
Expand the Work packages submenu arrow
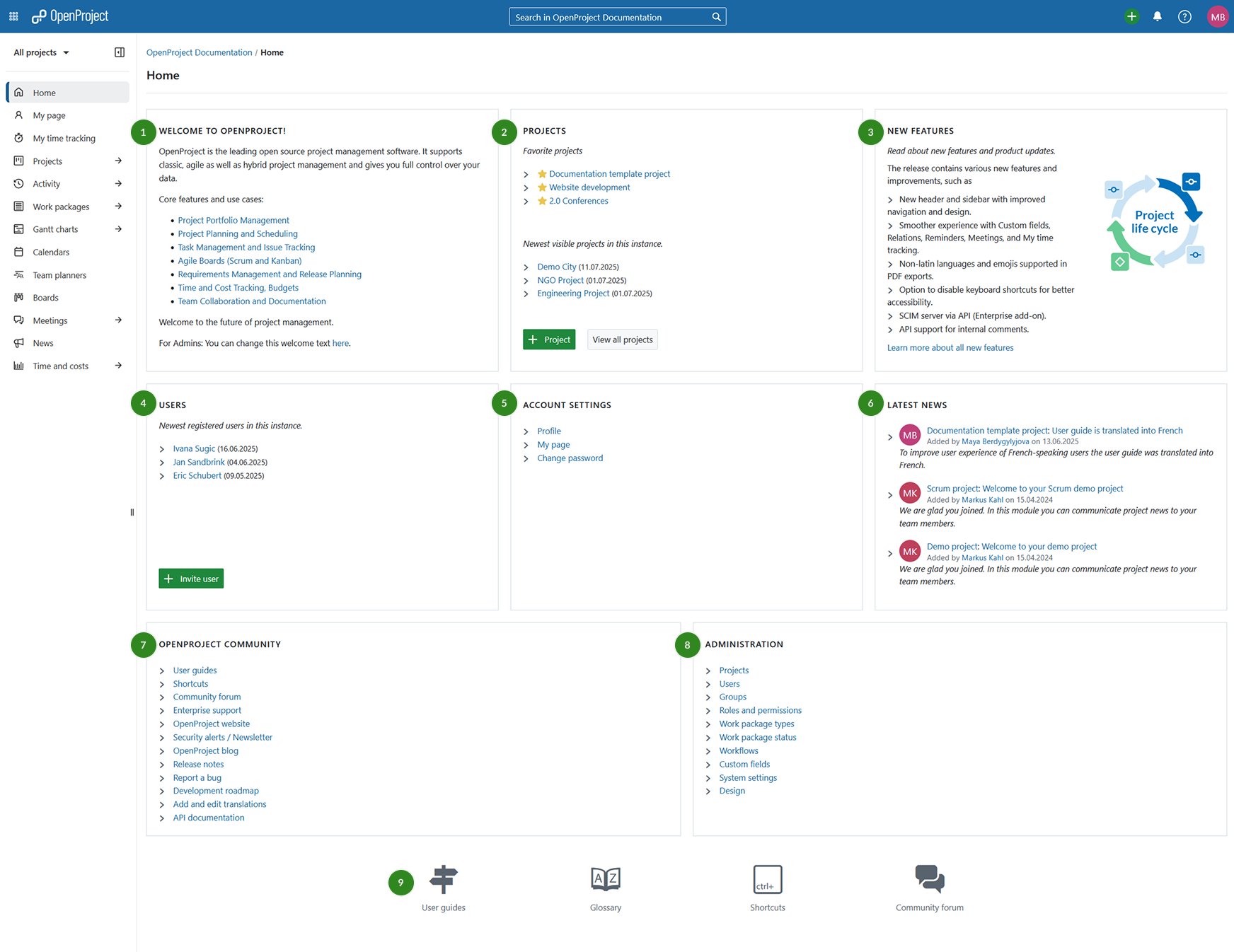pyautogui.click(x=118, y=207)
